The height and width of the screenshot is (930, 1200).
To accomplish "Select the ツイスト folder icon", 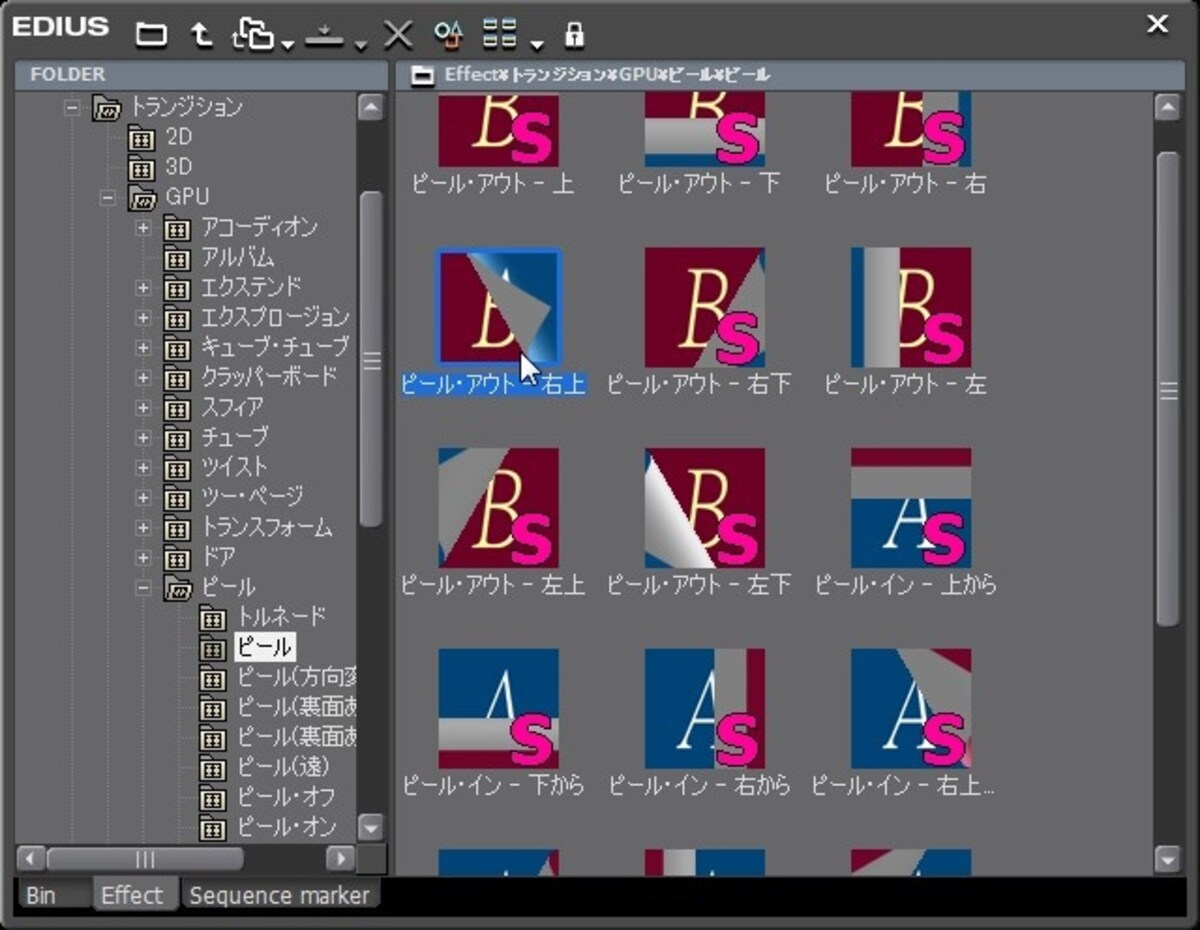I will pyautogui.click(x=177, y=468).
